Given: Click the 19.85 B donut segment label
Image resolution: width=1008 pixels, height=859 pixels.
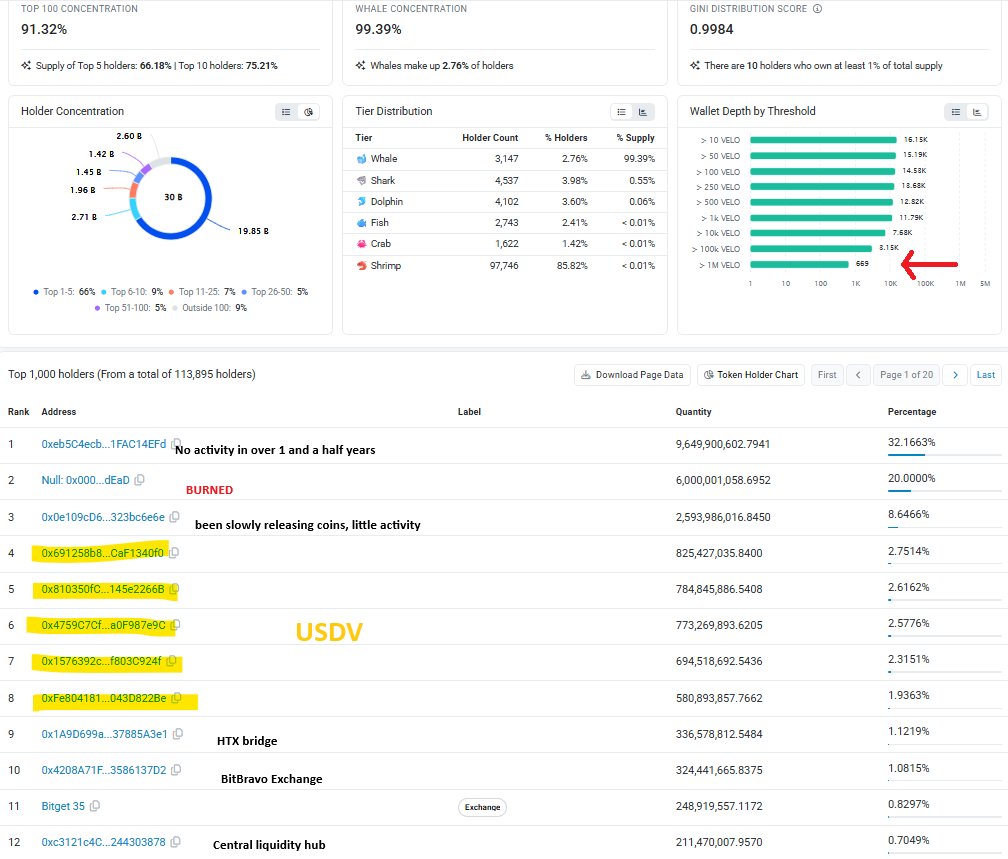Looking at the screenshot, I should tap(253, 231).
